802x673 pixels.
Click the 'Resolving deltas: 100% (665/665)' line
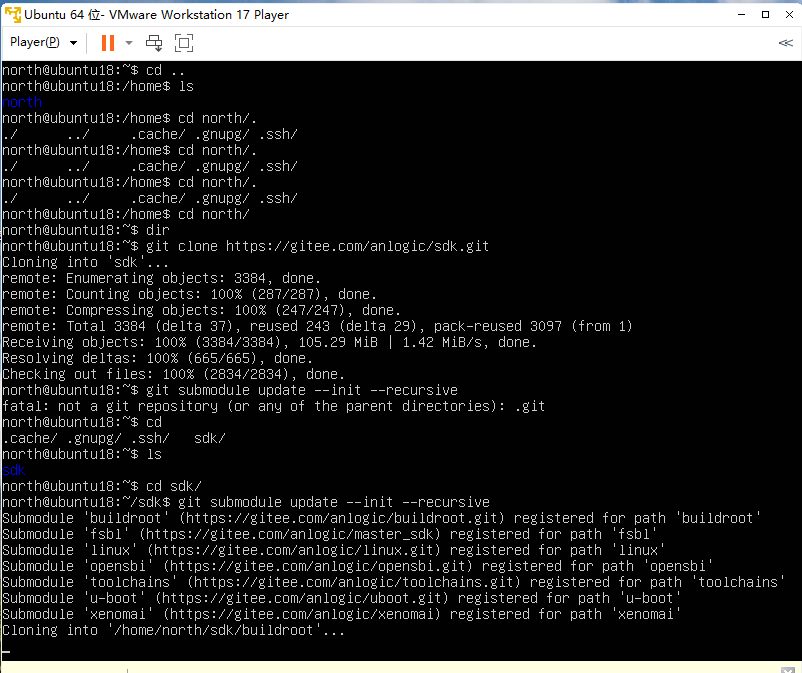coord(158,358)
